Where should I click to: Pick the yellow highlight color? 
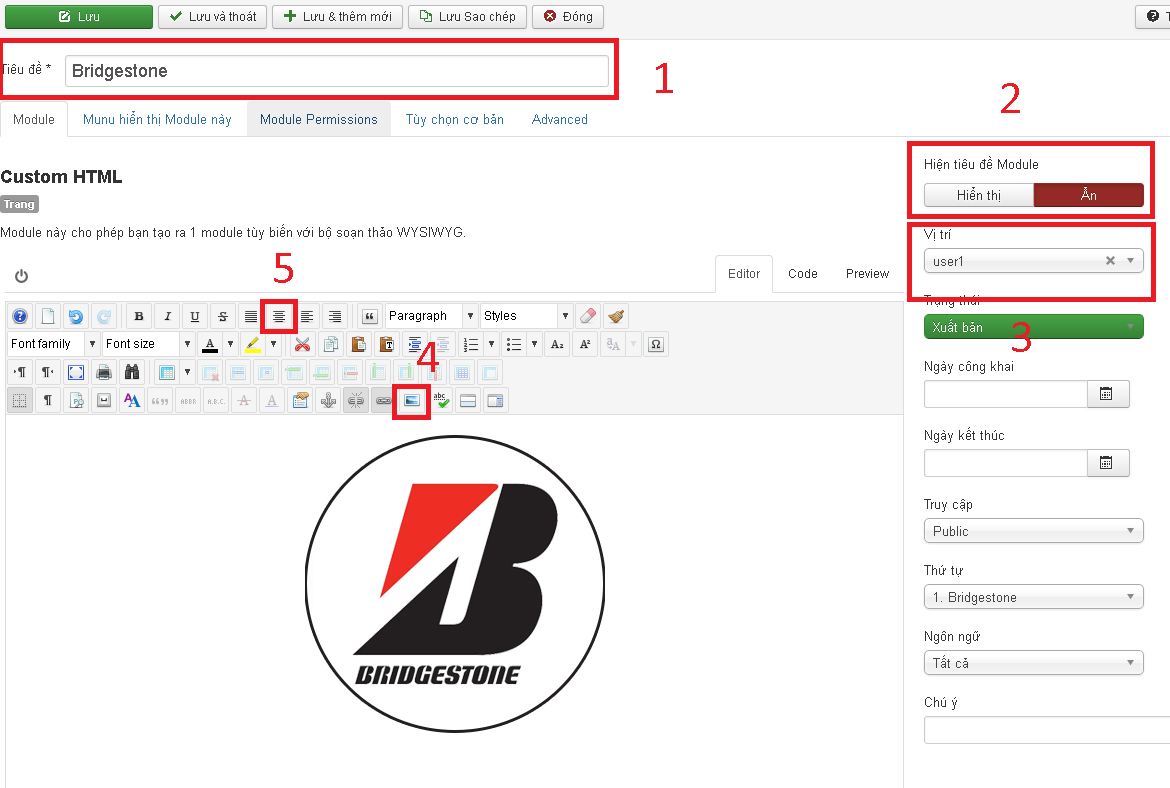pos(253,344)
